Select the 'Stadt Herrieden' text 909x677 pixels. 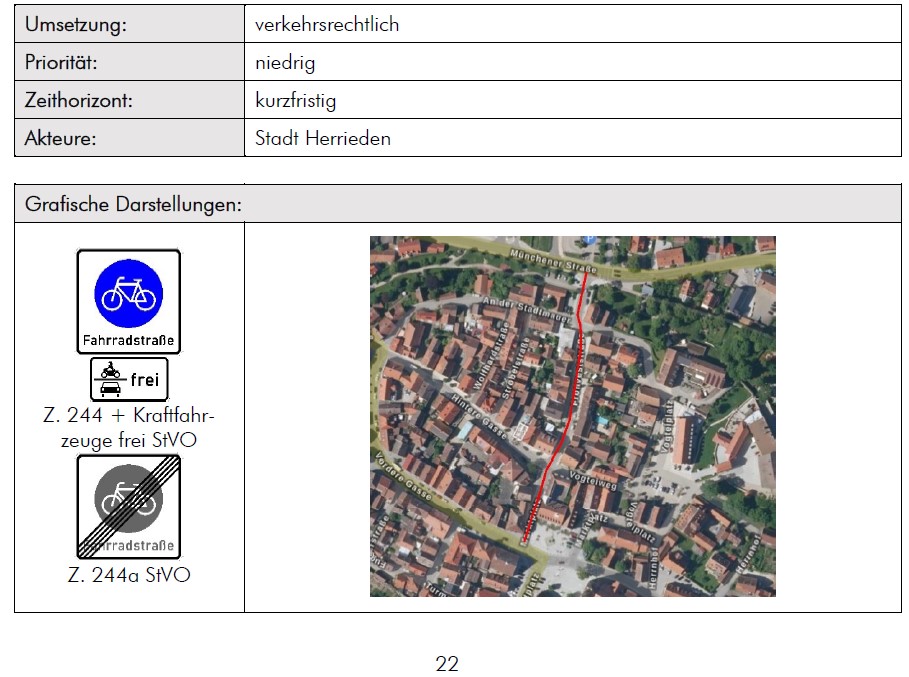click(x=323, y=139)
